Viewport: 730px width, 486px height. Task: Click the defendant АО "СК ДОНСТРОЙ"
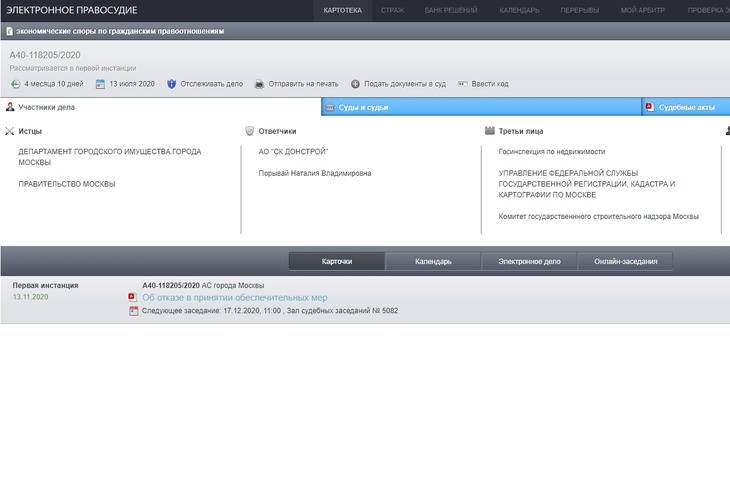[293, 152]
